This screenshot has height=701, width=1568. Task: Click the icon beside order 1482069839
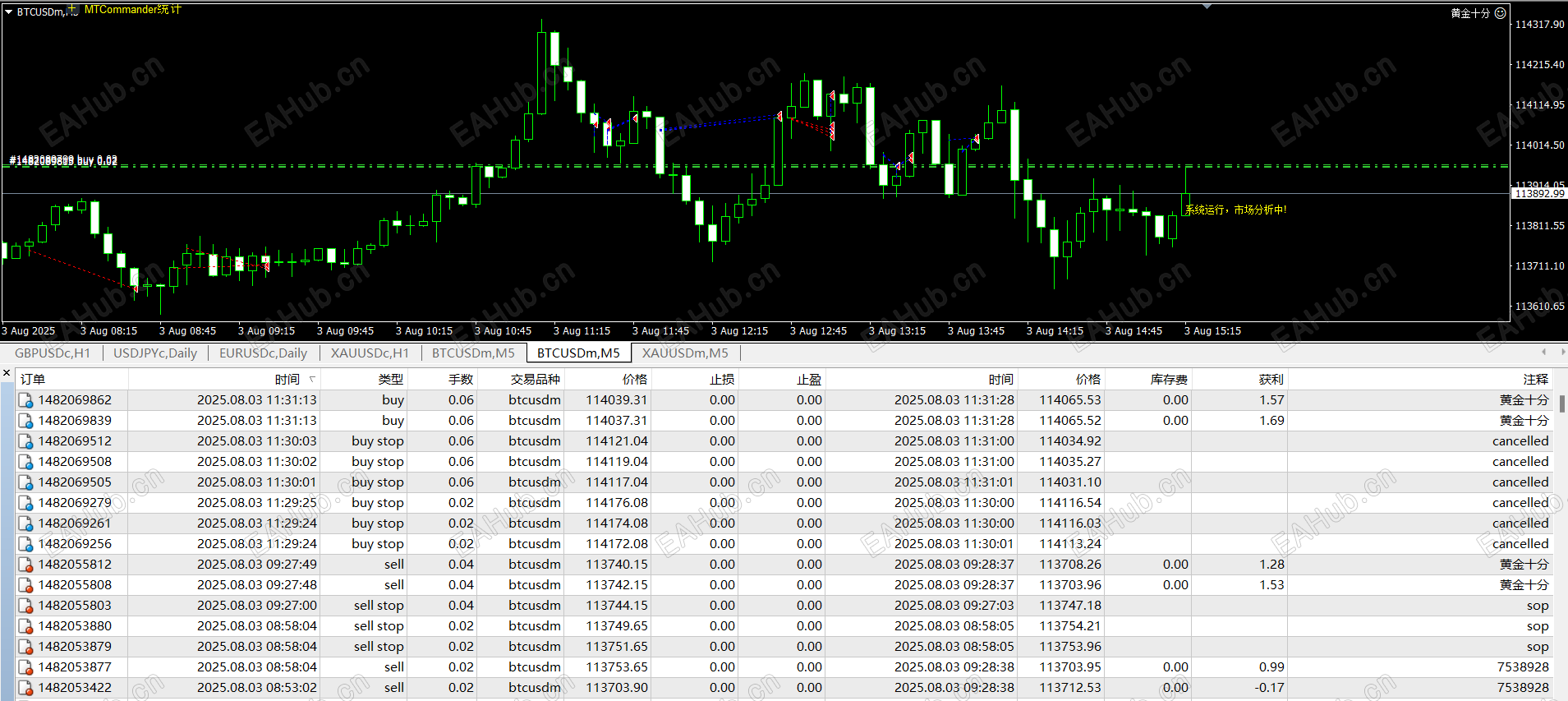coord(25,421)
